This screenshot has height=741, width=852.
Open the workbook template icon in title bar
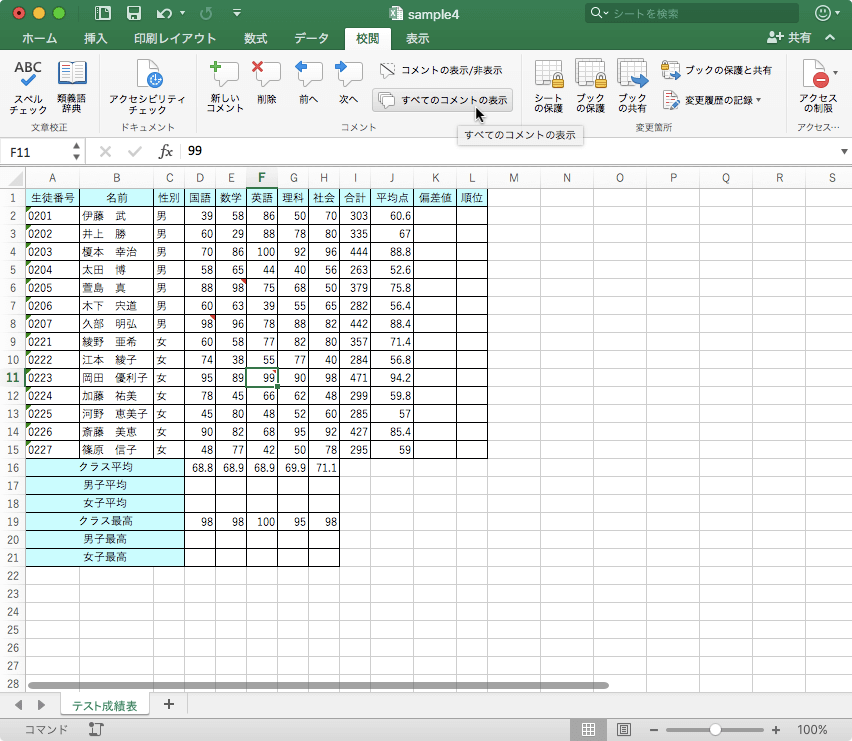(102, 13)
